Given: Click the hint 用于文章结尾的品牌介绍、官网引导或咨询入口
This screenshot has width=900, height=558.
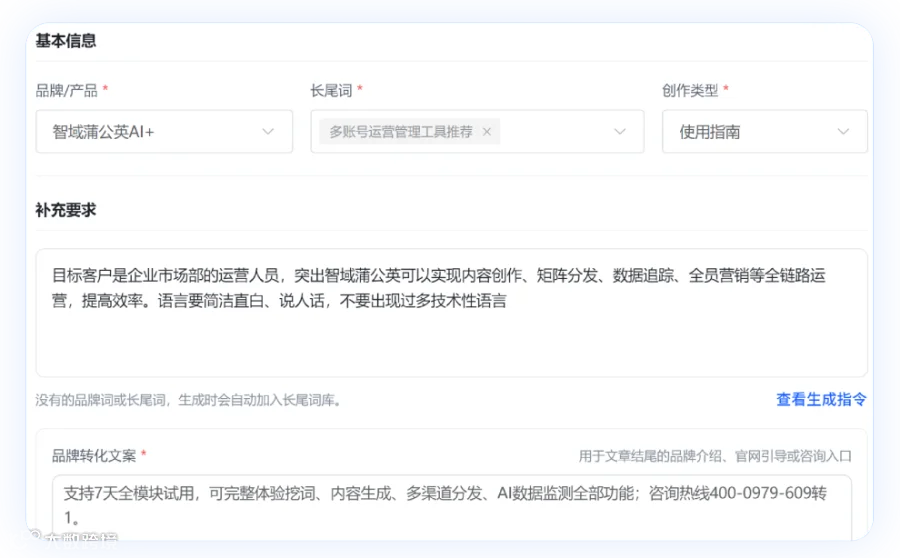Looking at the screenshot, I should (x=715, y=456).
